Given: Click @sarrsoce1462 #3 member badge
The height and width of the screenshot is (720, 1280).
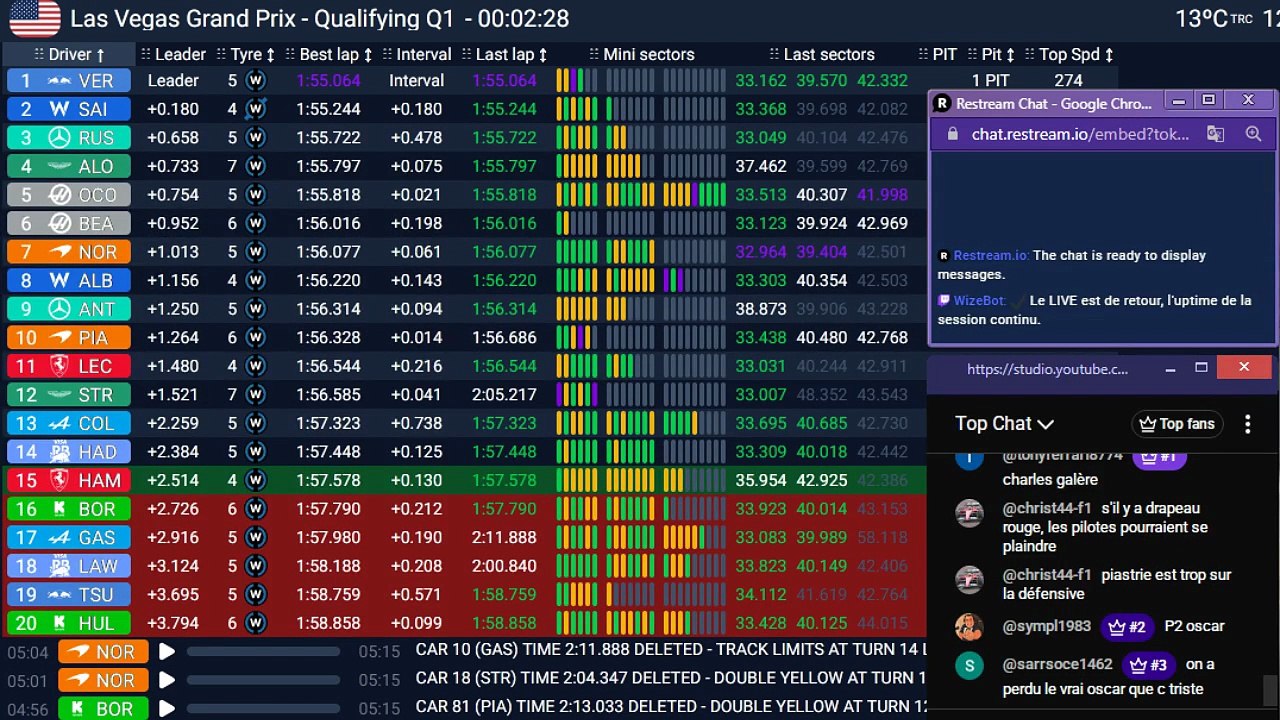Looking at the screenshot, I should coord(1148,664).
